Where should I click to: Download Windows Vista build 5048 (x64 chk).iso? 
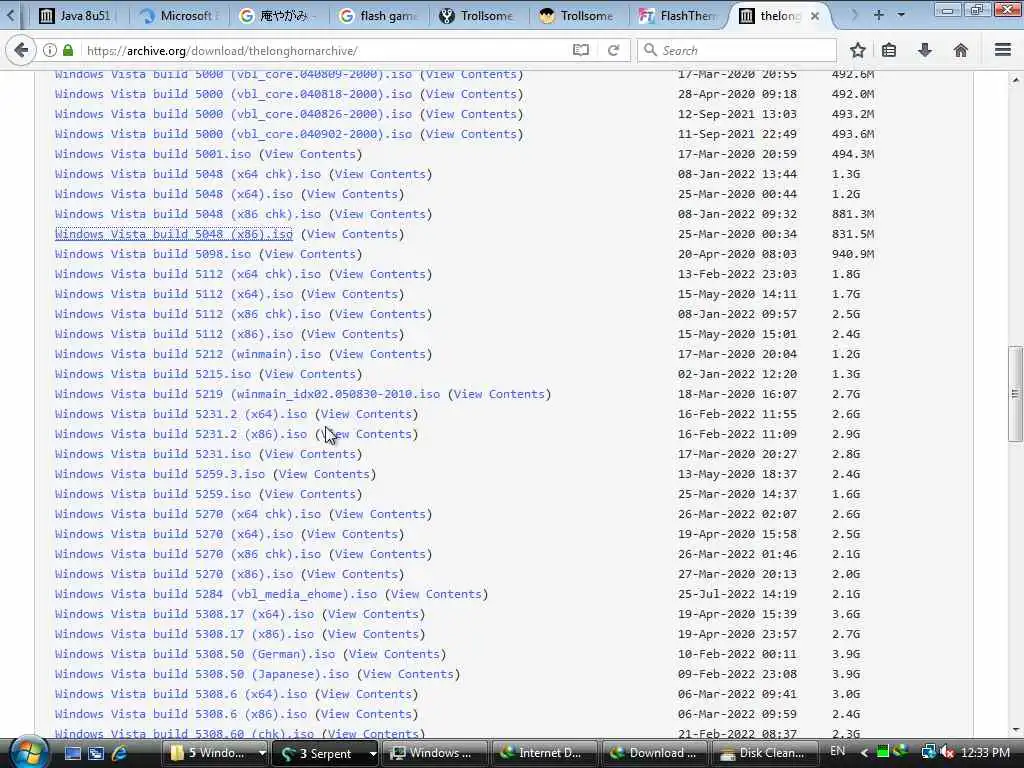tap(188, 174)
